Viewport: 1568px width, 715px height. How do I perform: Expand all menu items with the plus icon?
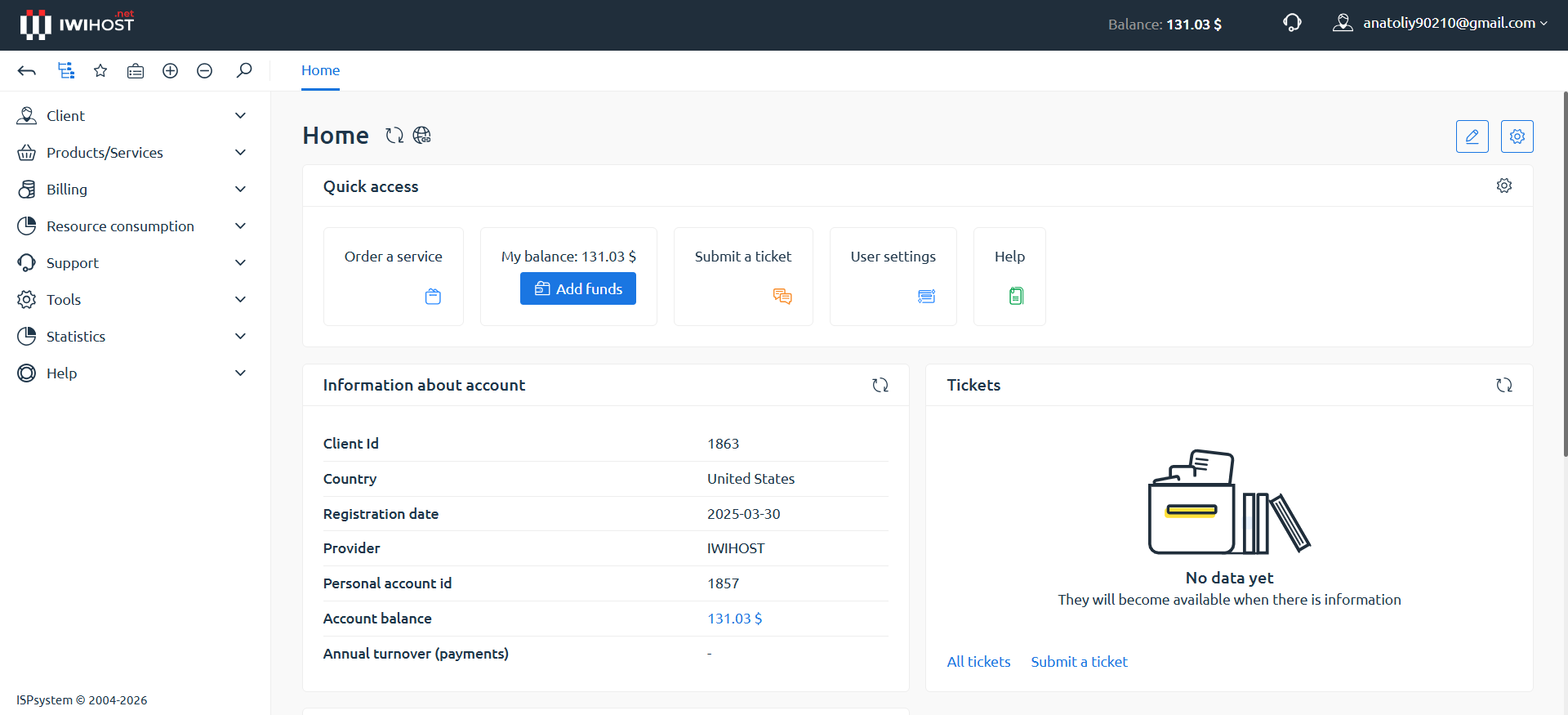pyautogui.click(x=170, y=71)
